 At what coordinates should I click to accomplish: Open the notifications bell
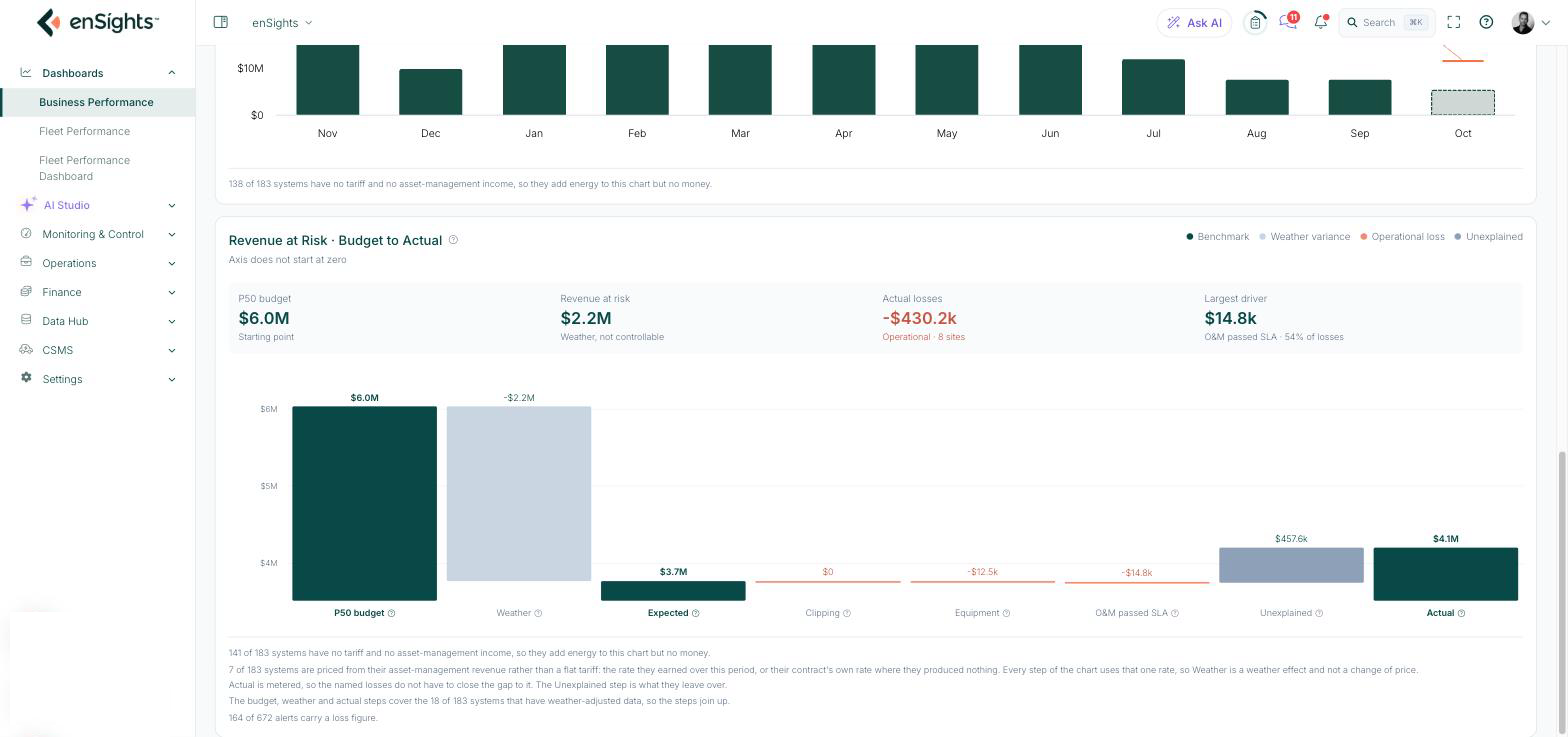1321,22
